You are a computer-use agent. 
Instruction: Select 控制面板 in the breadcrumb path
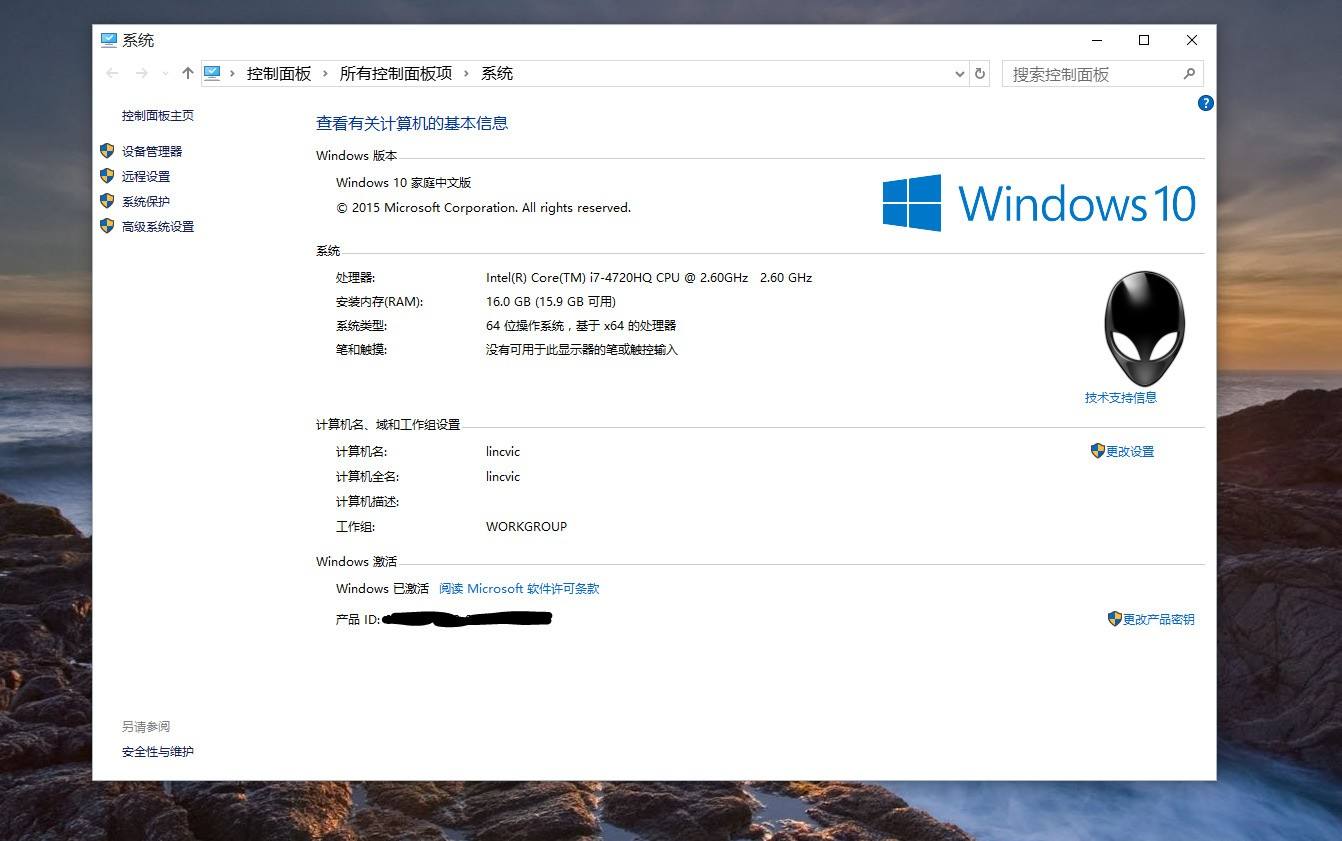[279, 73]
